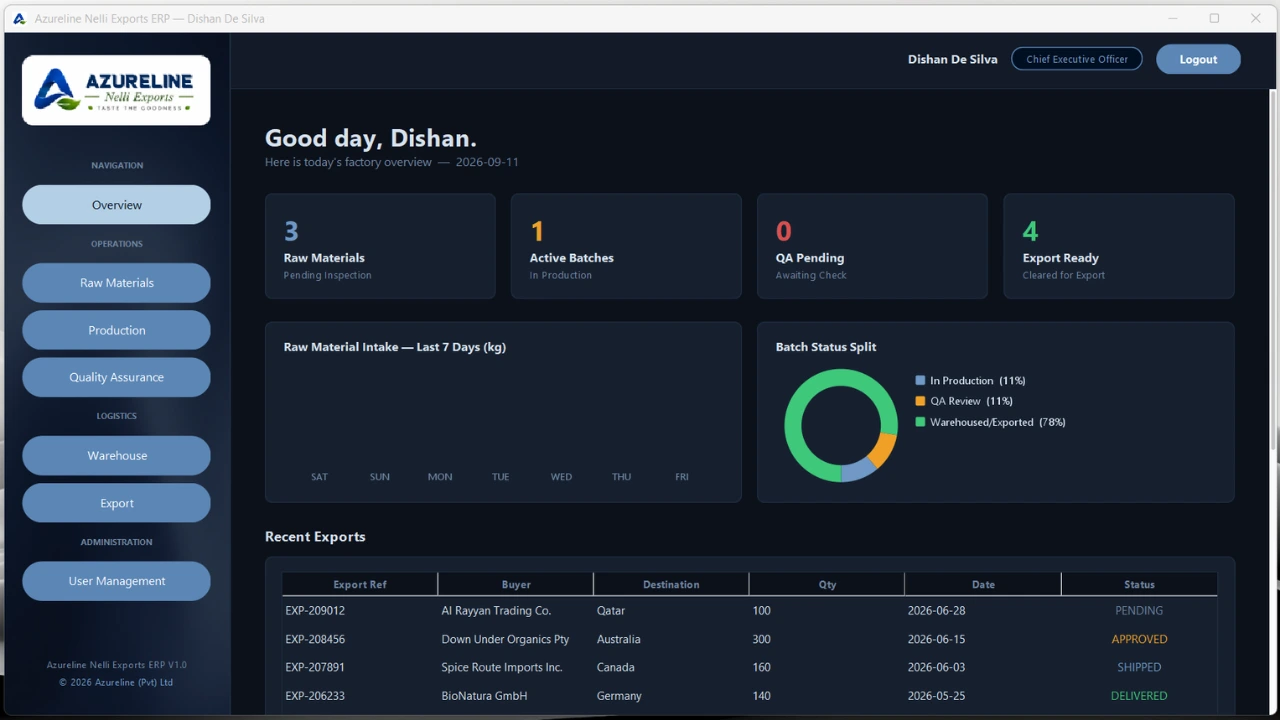Click the Export Ready stat card

pyautogui.click(x=1119, y=246)
